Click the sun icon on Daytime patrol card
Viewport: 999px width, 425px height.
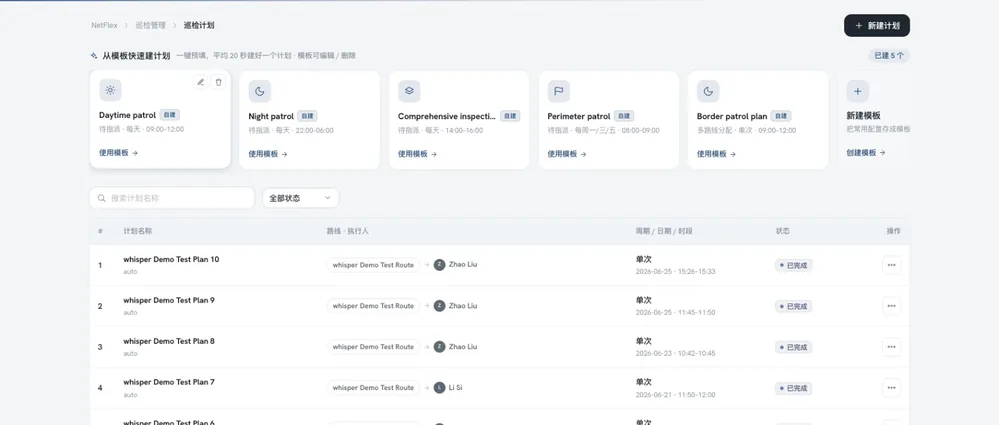coord(110,90)
